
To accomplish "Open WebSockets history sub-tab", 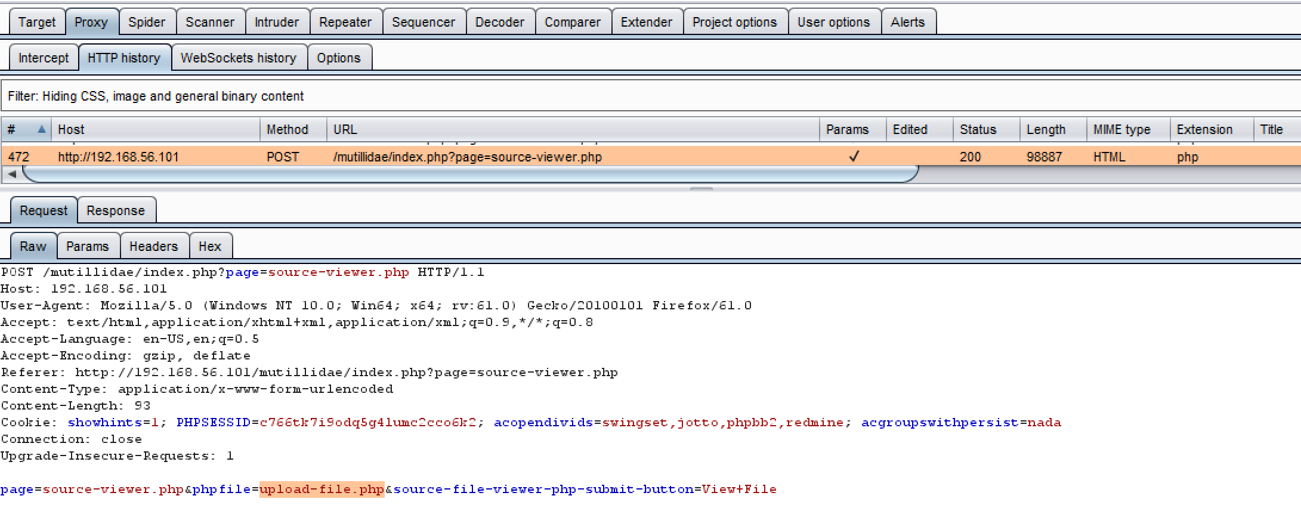I will pyautogui.click(x=238, y=58).
